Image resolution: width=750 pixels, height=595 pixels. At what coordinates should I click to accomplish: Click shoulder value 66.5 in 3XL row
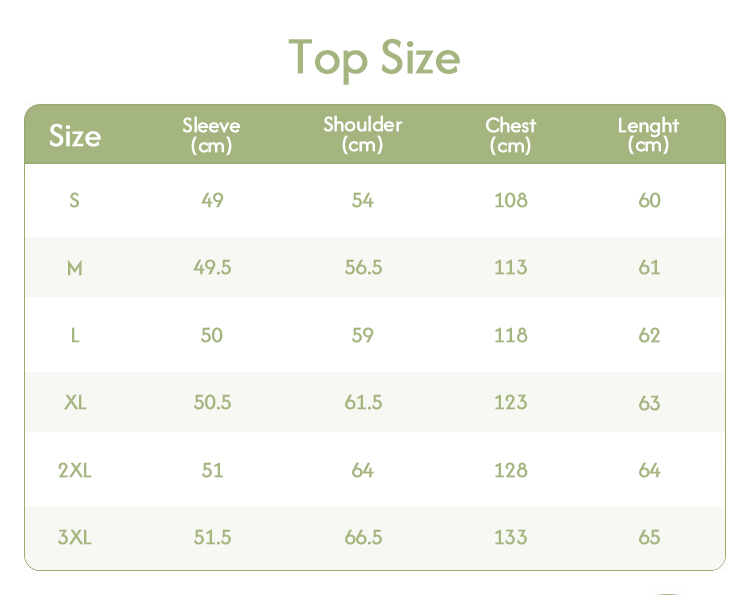pyautogui.click(x=363, y=537)
